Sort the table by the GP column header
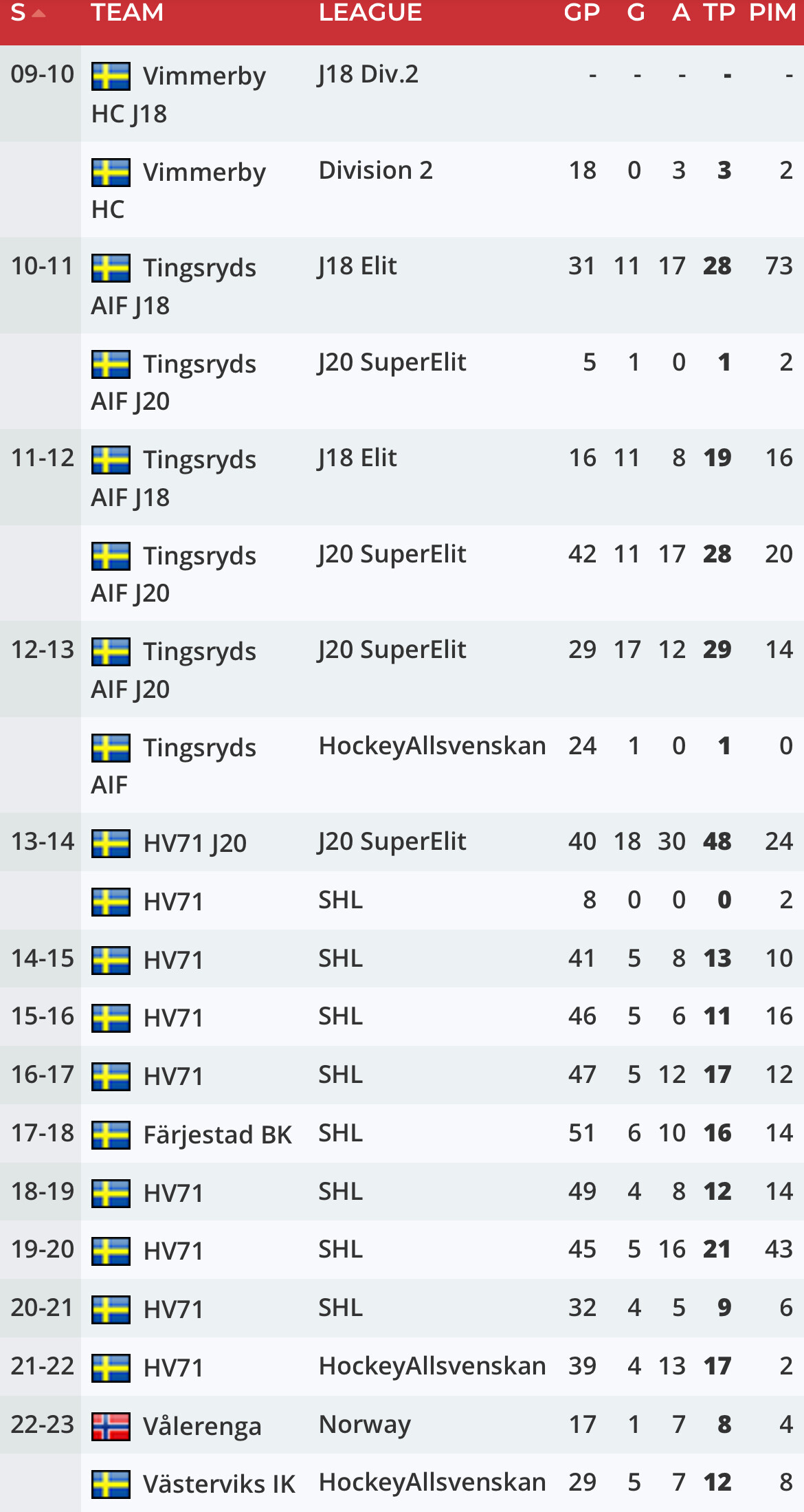The image size is (804, 1512). tap(582, 12)
